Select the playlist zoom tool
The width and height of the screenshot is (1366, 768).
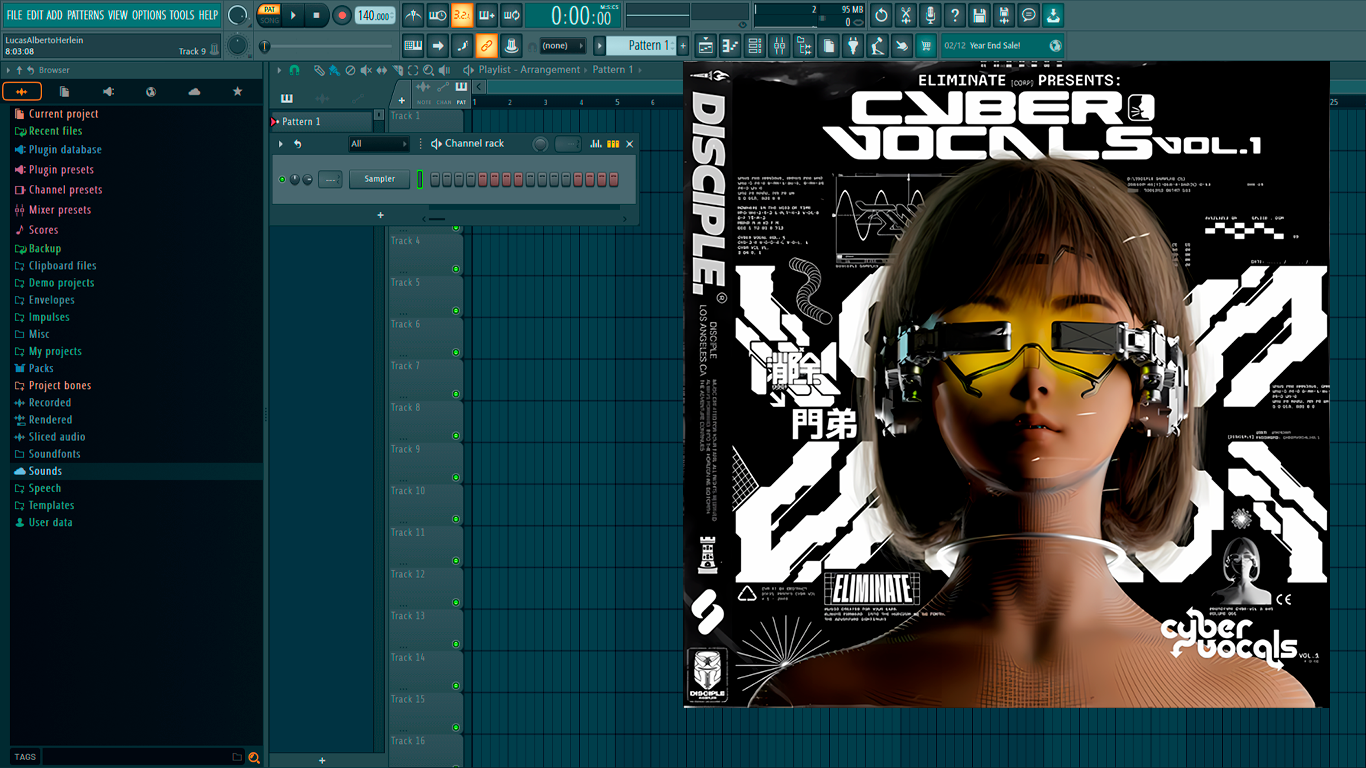pos(429,70)
